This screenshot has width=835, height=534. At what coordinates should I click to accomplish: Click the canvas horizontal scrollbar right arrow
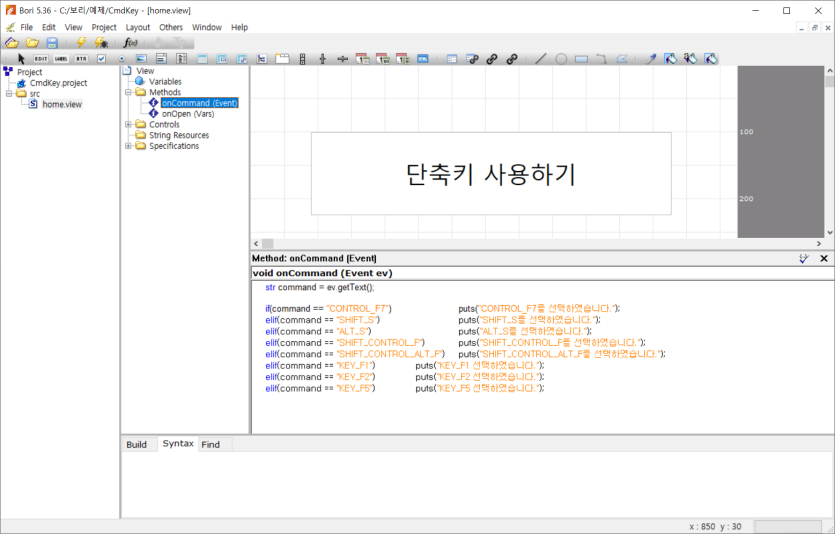819,243
